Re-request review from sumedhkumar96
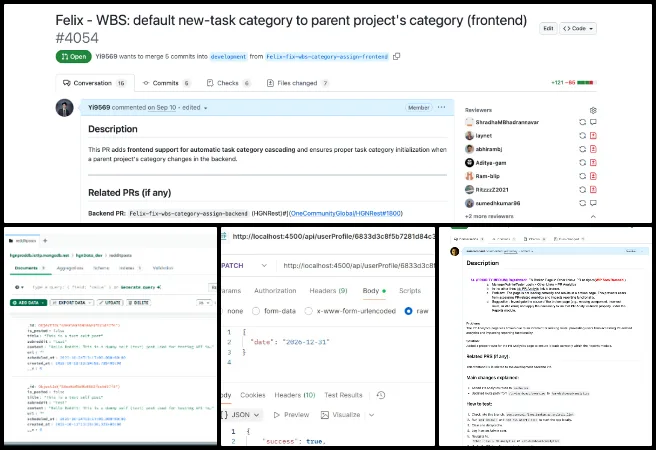656x450 pixels. click(582, 202)
